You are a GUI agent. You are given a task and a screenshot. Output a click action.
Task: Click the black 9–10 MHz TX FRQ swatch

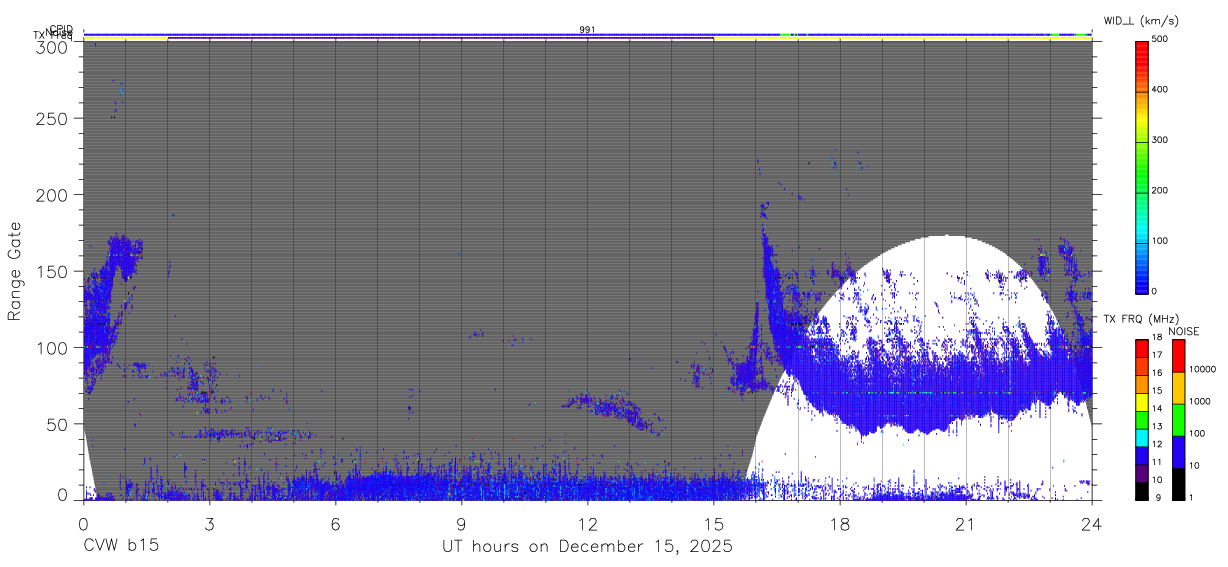(x=1141, y=490)
